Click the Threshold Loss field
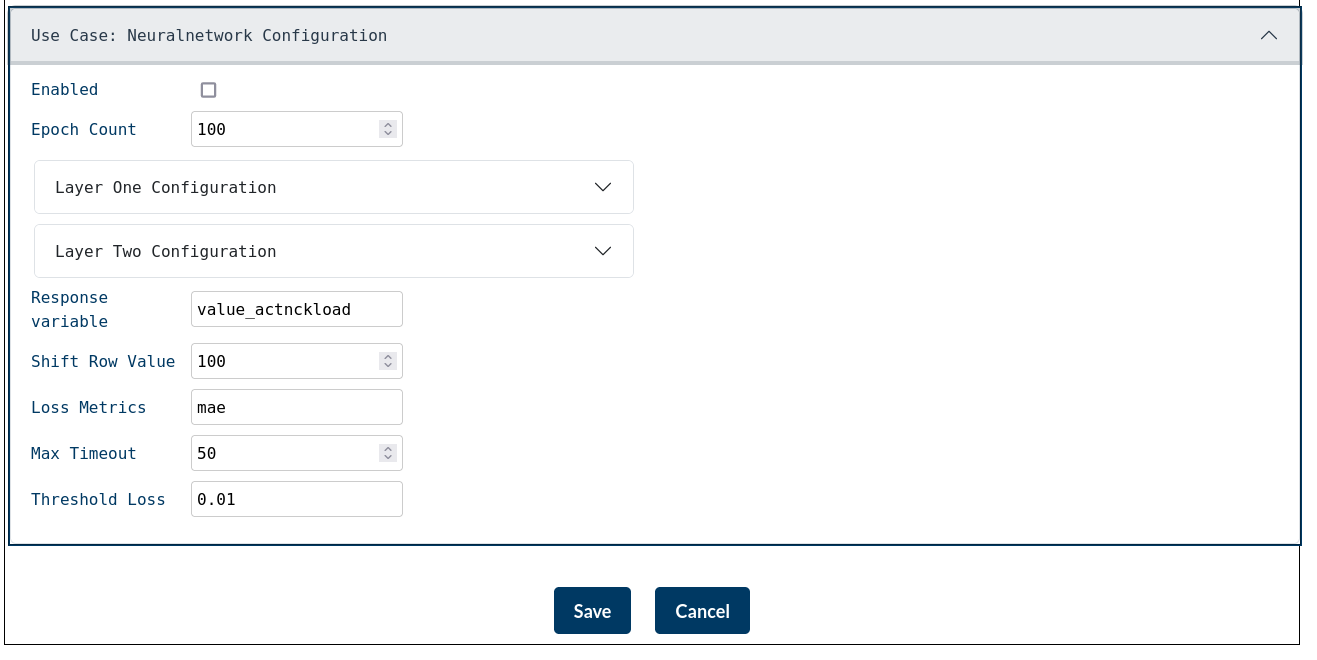1317x660 pixels. pos(297,499)
